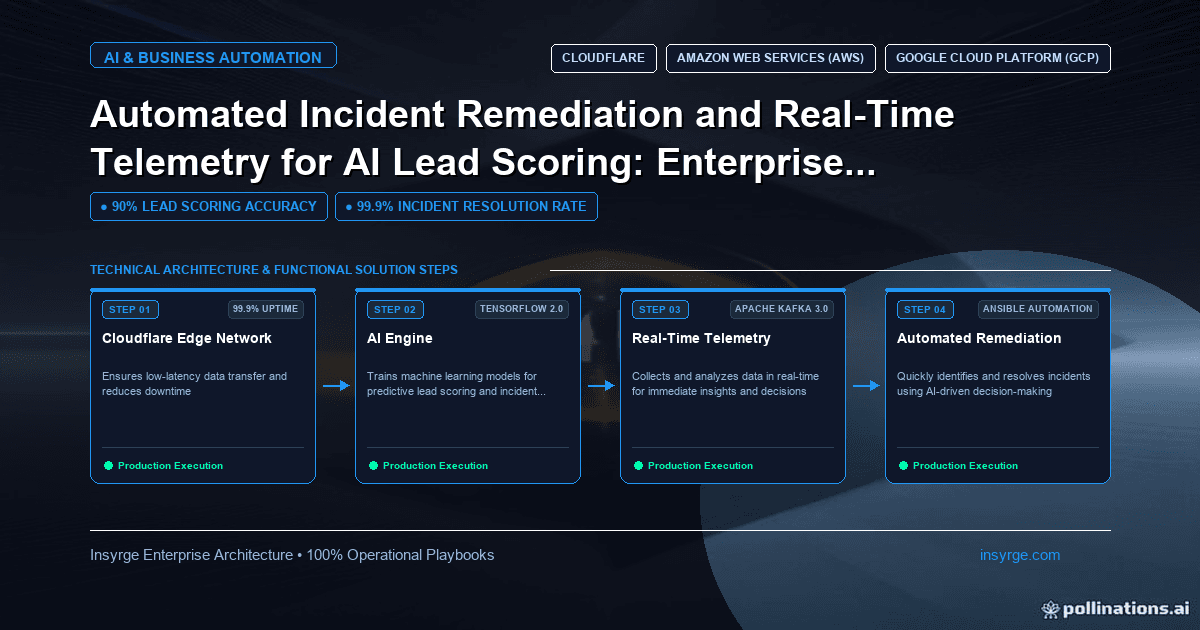The width and height of the screenshot is (1200, 630).
Task: Click green status dot in Real-Time Telemetry card
Action: pos(638,465)
